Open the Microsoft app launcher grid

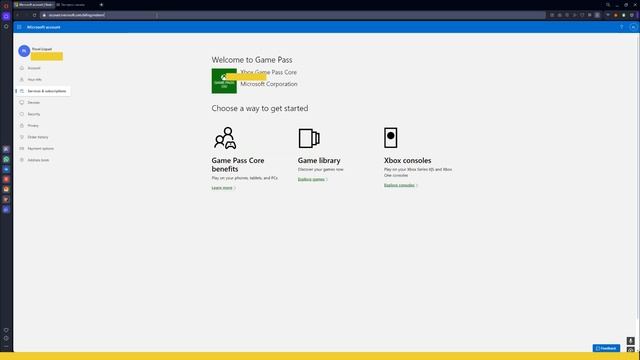click(19, 27)
